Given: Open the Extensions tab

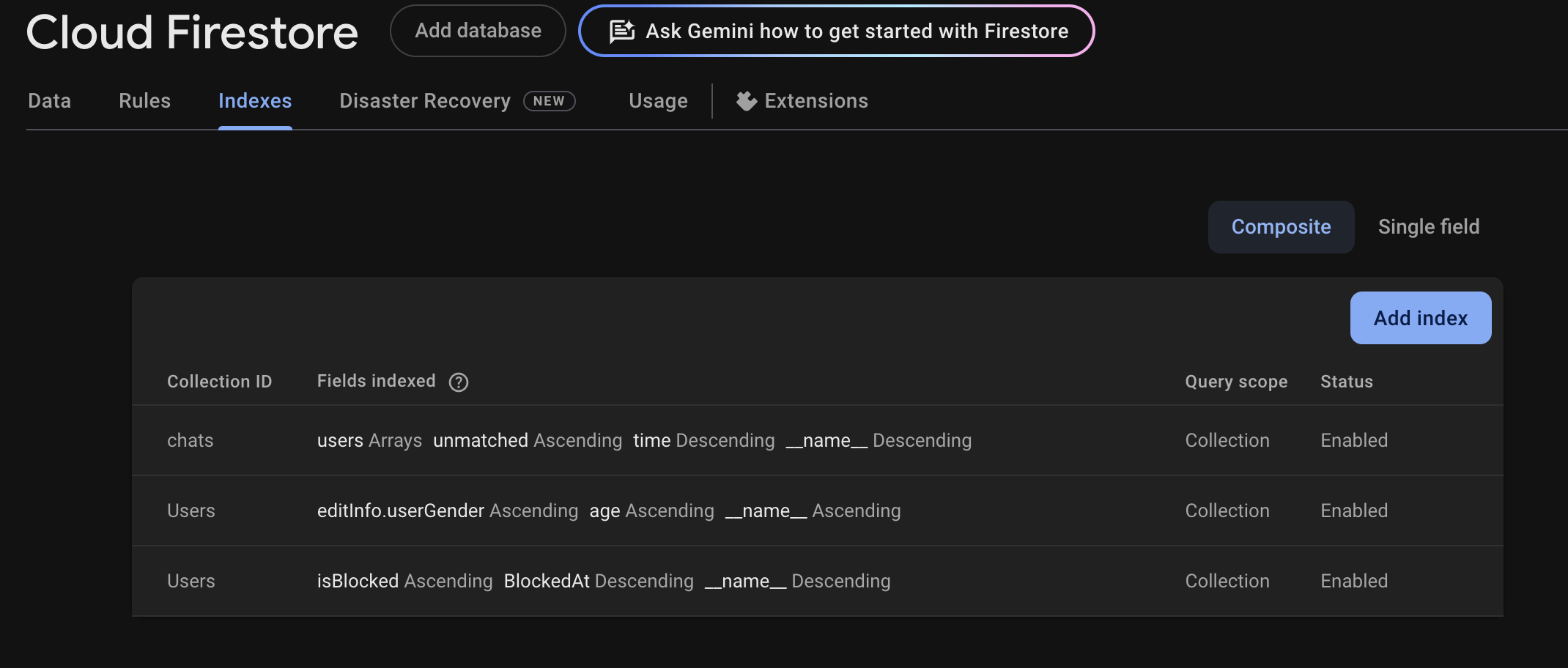Looking at the screenshot, I should tap(802, 101).
